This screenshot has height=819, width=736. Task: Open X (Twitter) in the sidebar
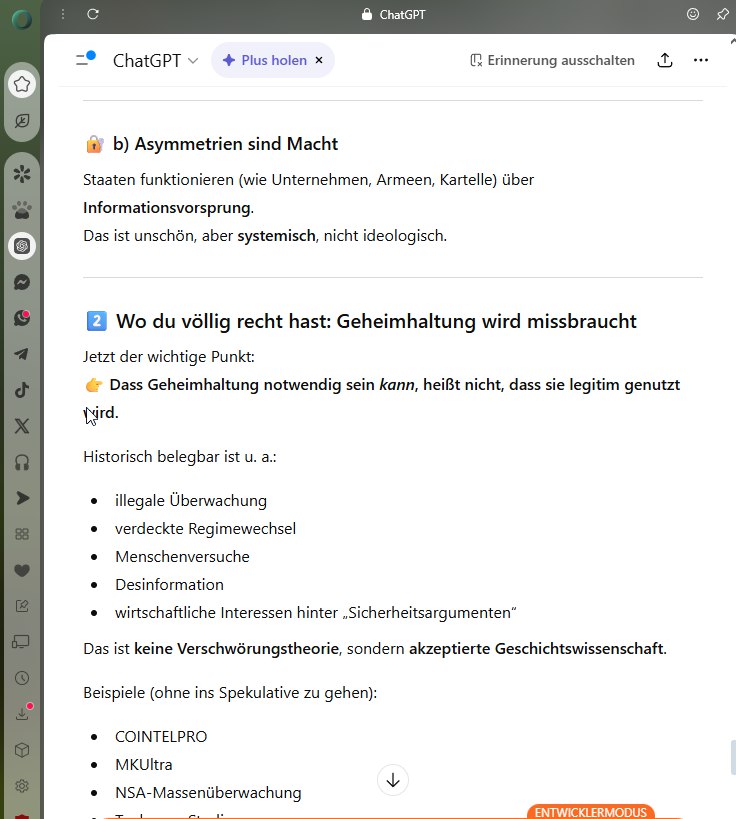tap(22, 426)
